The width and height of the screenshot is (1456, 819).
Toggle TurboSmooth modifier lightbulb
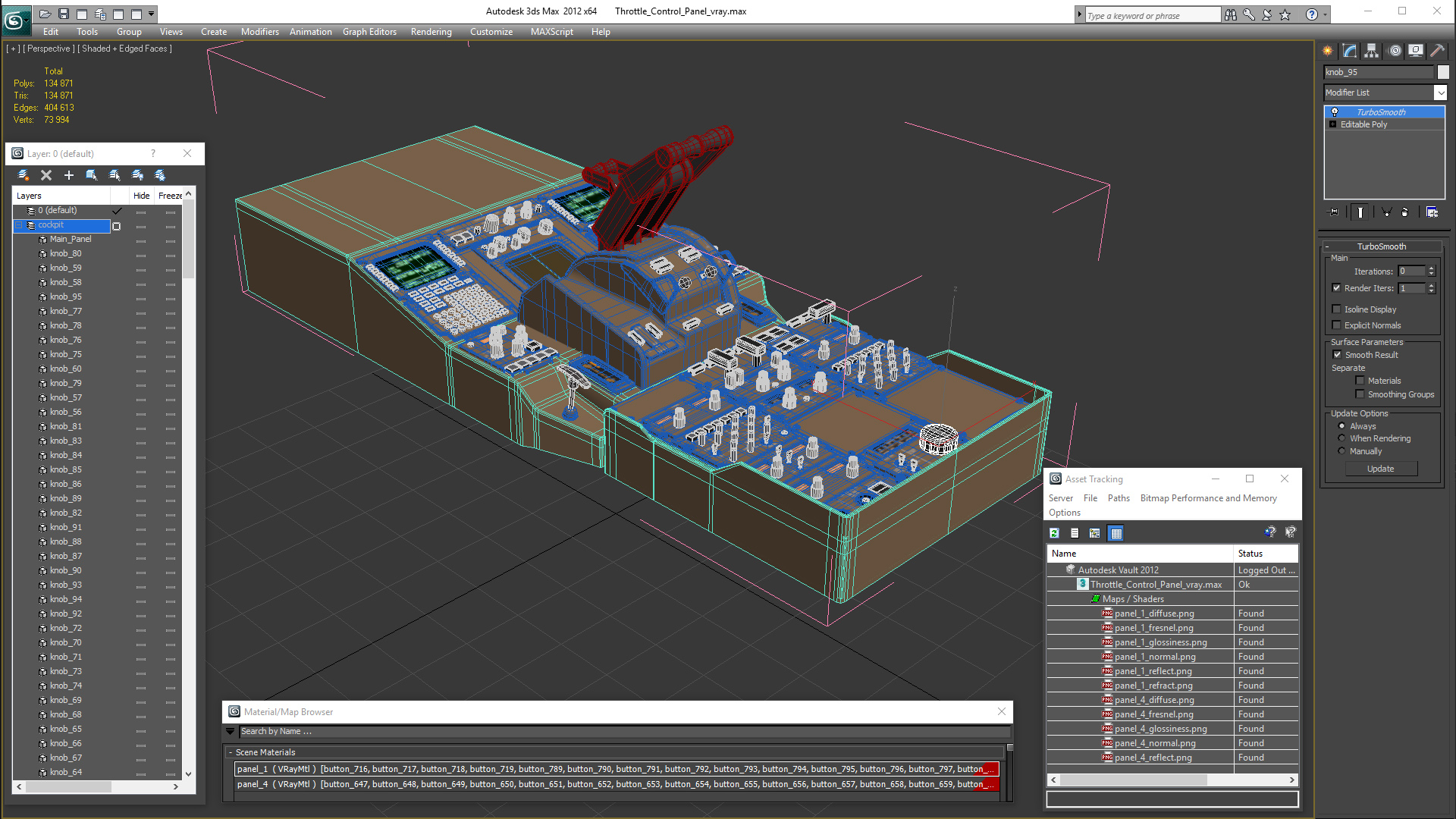1335,112
